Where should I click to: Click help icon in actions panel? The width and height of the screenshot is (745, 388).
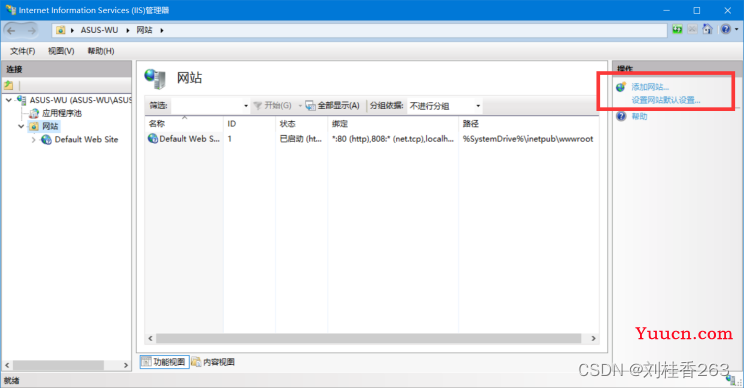pos(621,116)
